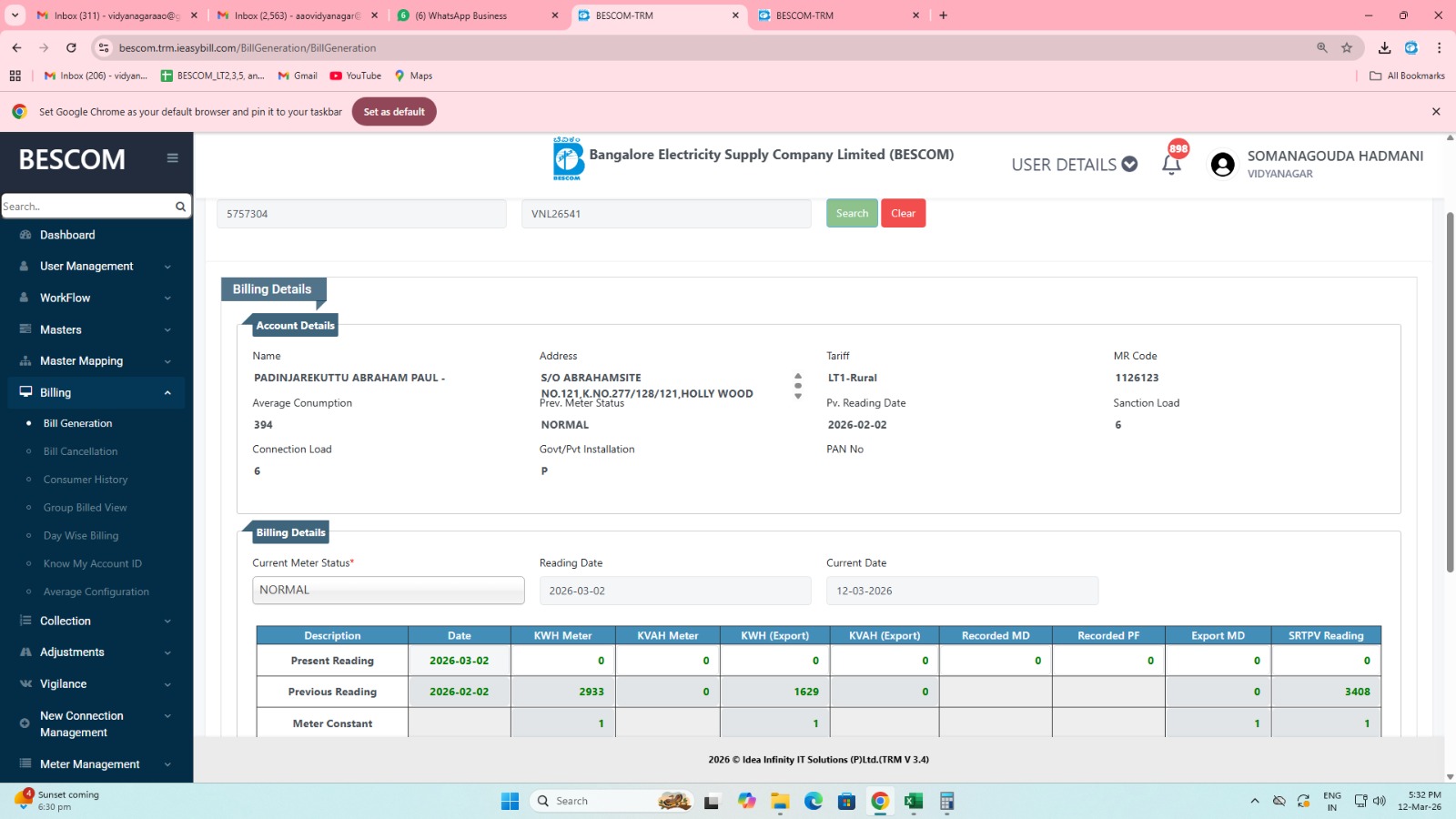This screenshot has width=1456, height=819.
Task: Select Bill Cancellation under Billing
Action: click(80, 451)
